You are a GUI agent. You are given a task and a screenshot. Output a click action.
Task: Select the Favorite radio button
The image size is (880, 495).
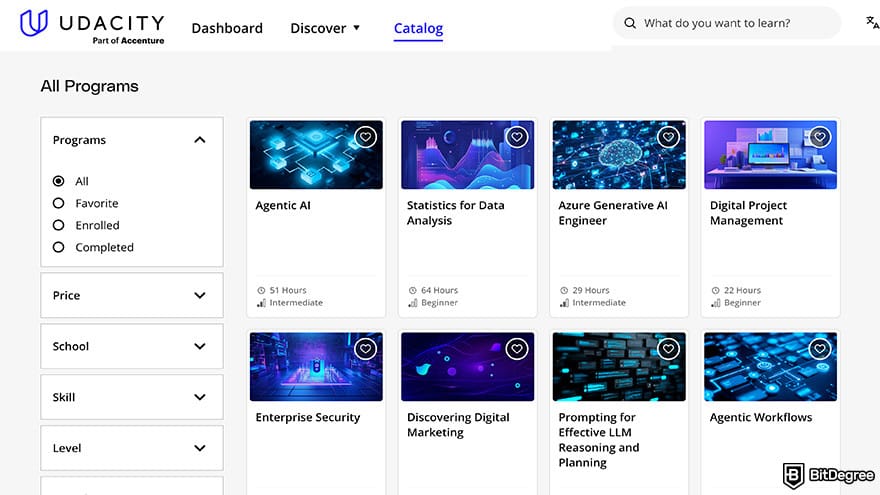click(x=58, y=203)
